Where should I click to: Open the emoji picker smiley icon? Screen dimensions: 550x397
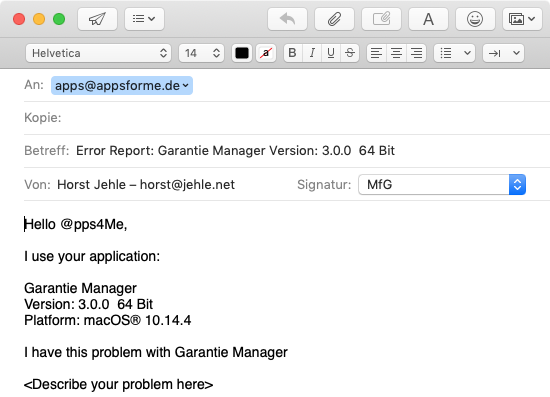tap(475, 19)
